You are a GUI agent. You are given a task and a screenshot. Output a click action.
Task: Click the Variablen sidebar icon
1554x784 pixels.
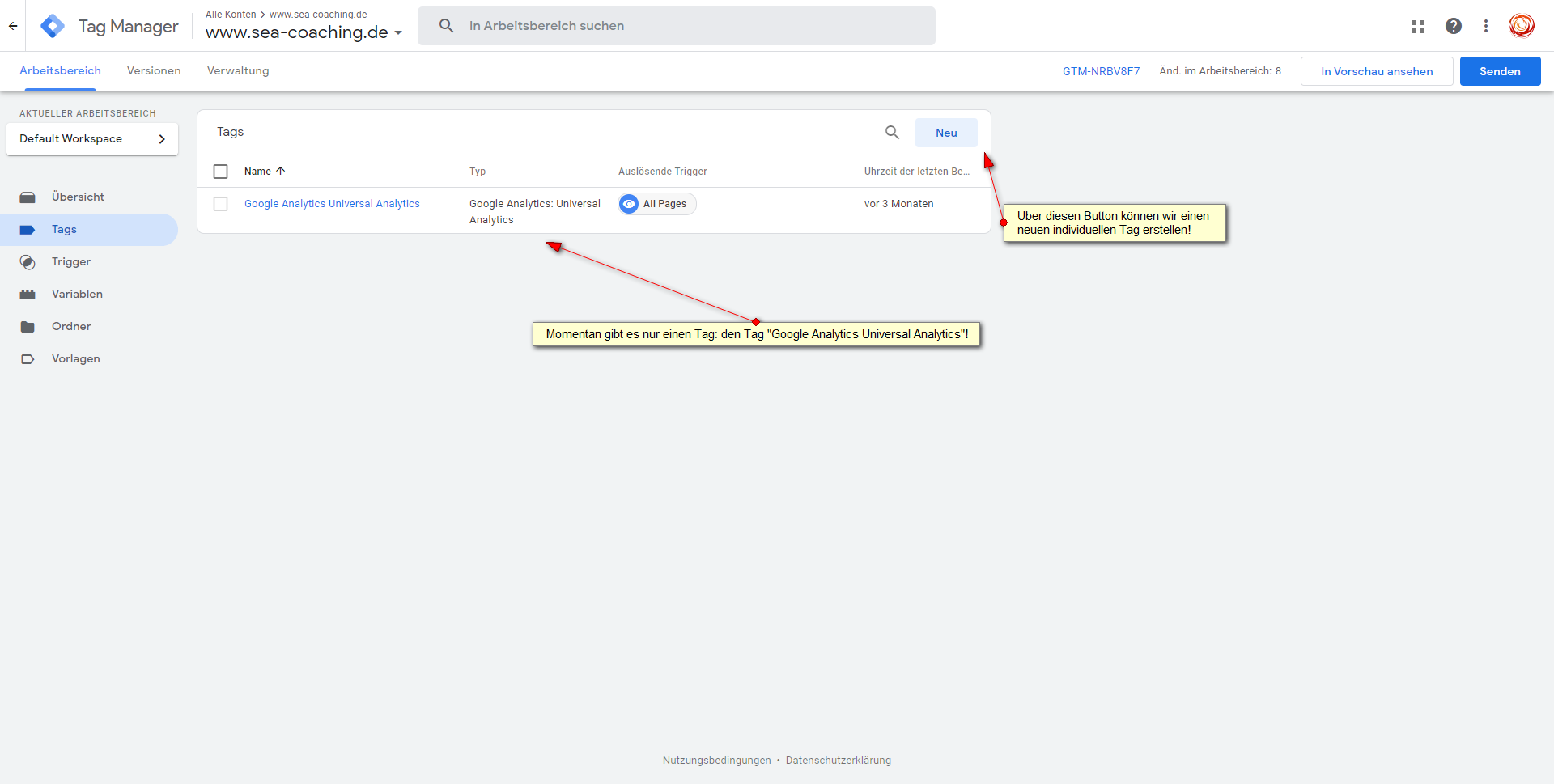point(28,295)
